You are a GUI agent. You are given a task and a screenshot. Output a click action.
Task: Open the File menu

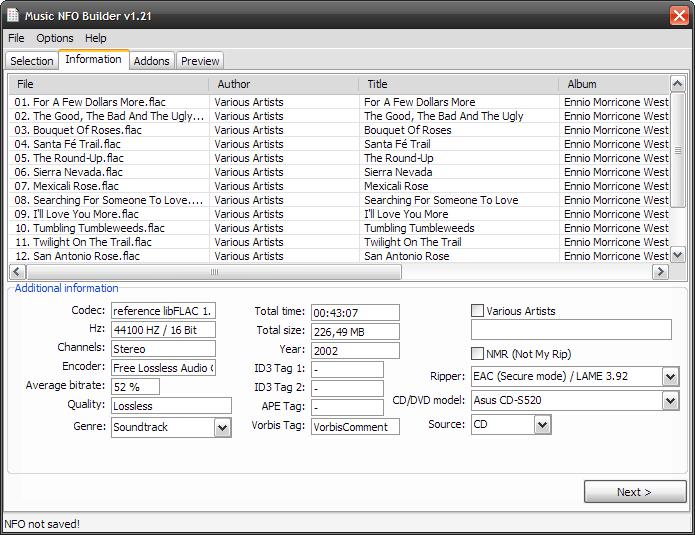tap(16, 38)
